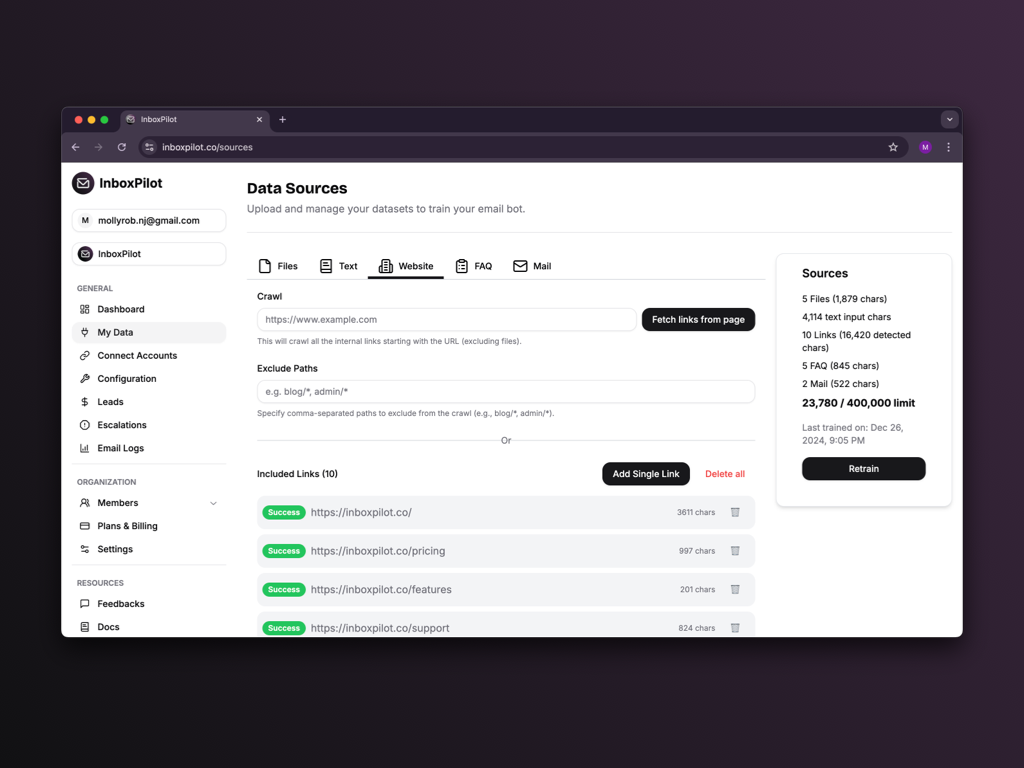Click 2 Mail (522 chars) entry

[840, 384]
